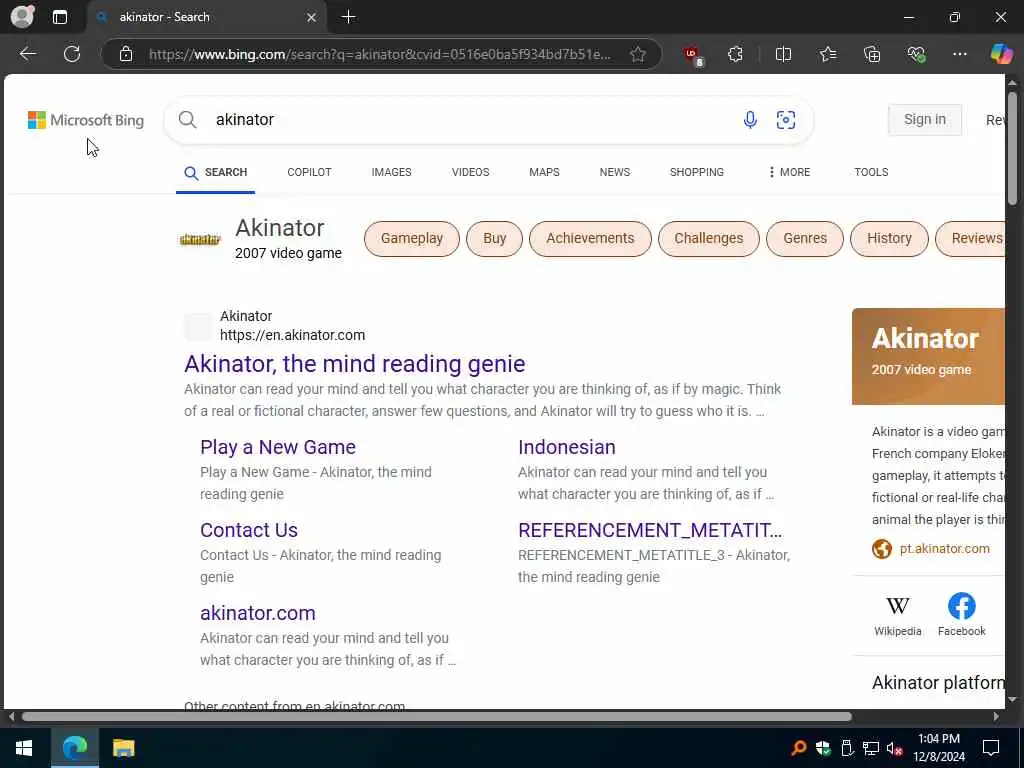
Task: Open the Favorites list icon
Action: pyautogui.click(x=828, y=54)
